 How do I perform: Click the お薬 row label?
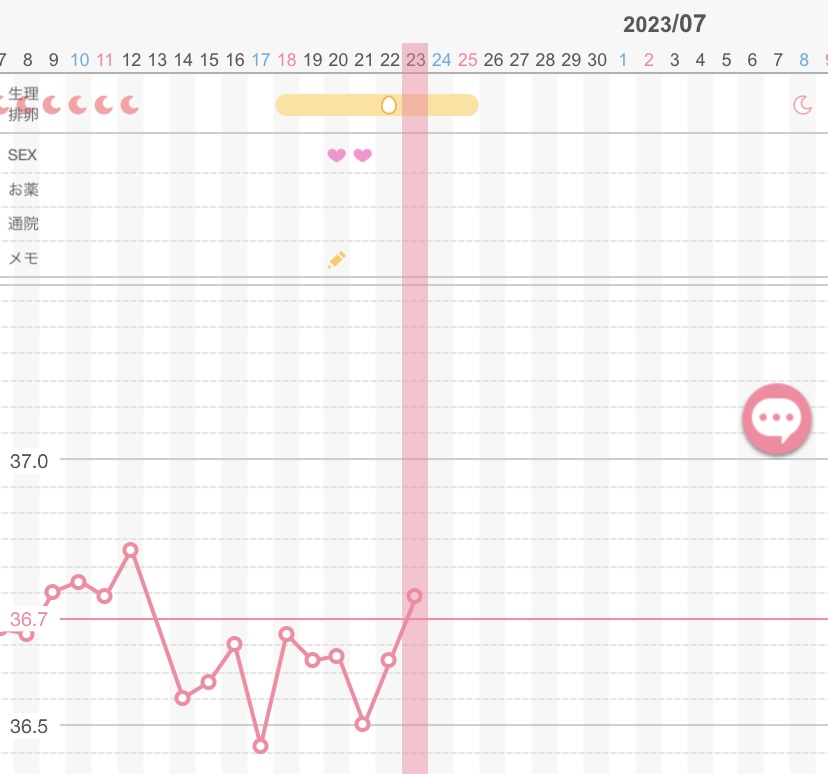point(23,189)
